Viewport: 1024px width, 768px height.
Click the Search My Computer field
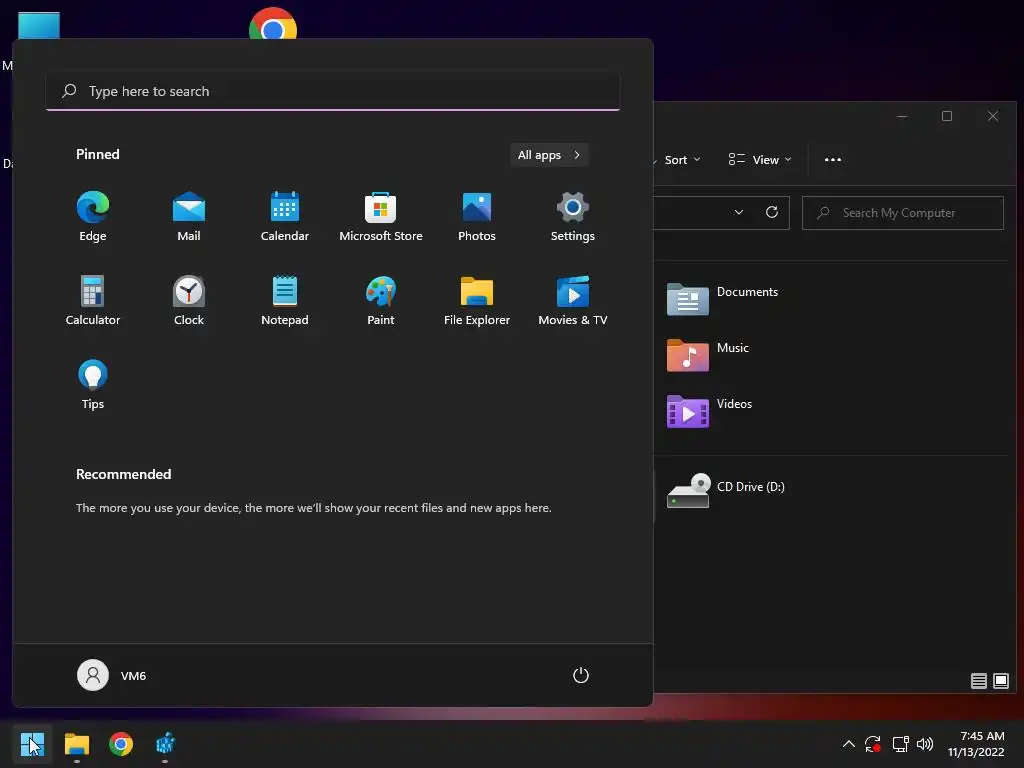click(903, 213)
